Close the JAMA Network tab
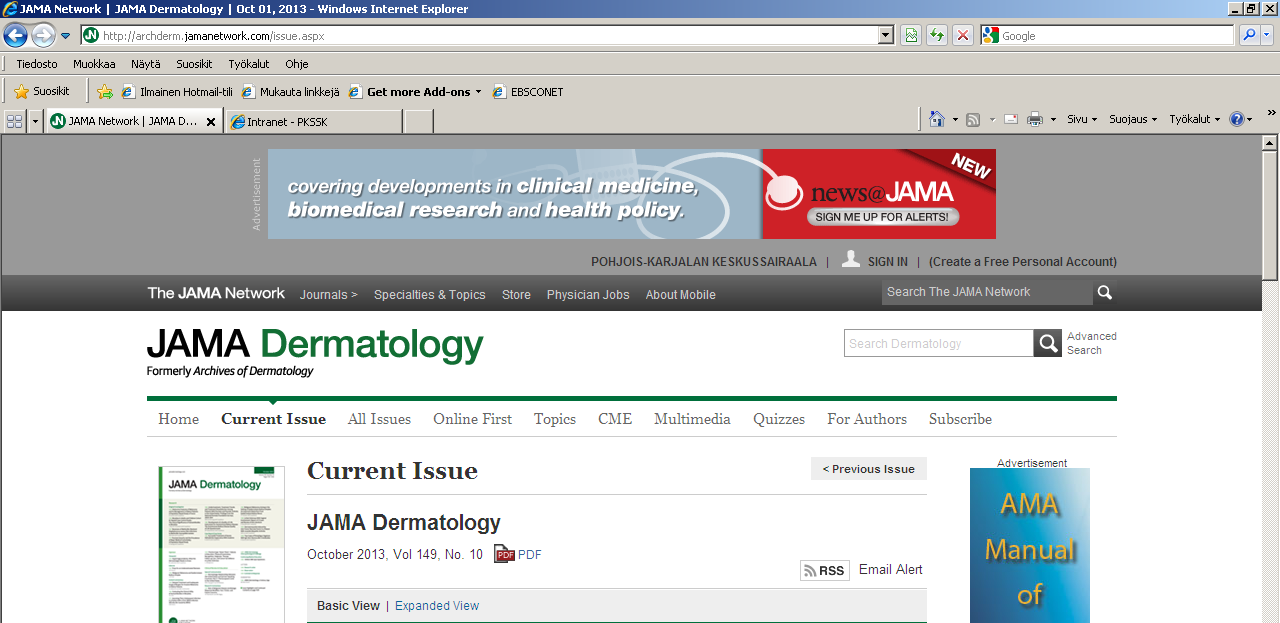The height and width of the screenshot is (623, 1280). (211, 122)
